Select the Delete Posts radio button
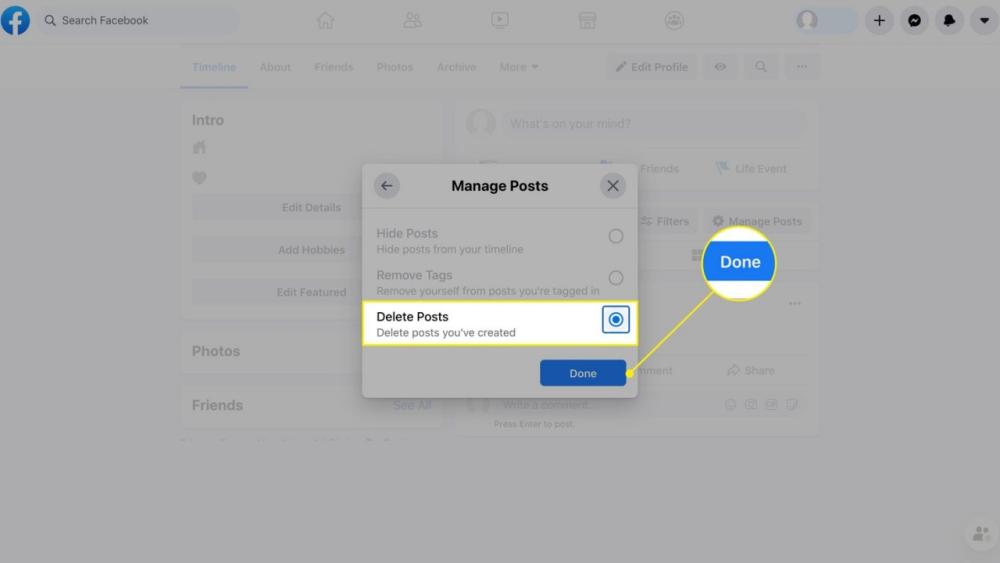Image resolution: width=1000 pixels, height=563 pixels. [616, 320]
